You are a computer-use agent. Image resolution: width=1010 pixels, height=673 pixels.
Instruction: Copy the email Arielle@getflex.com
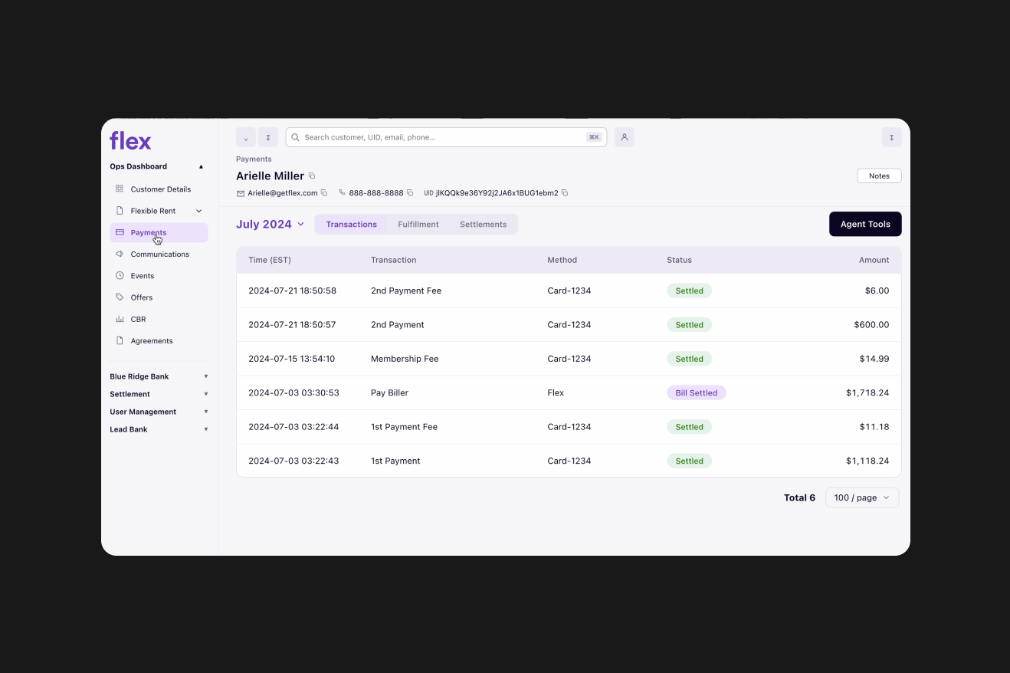324,193
